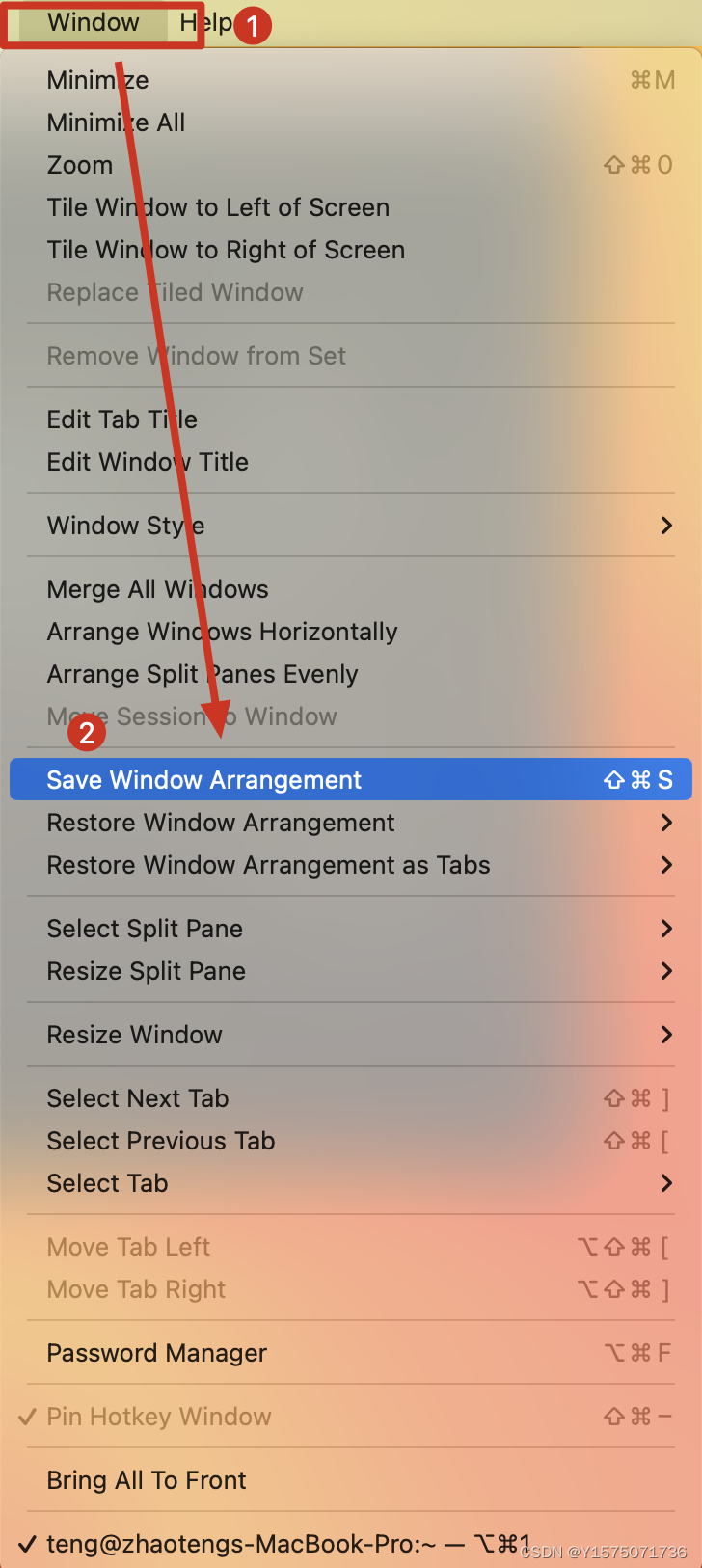Select "Arrange Split Panes Evenly"
702x1568 pixels.
tap(202, 674)
